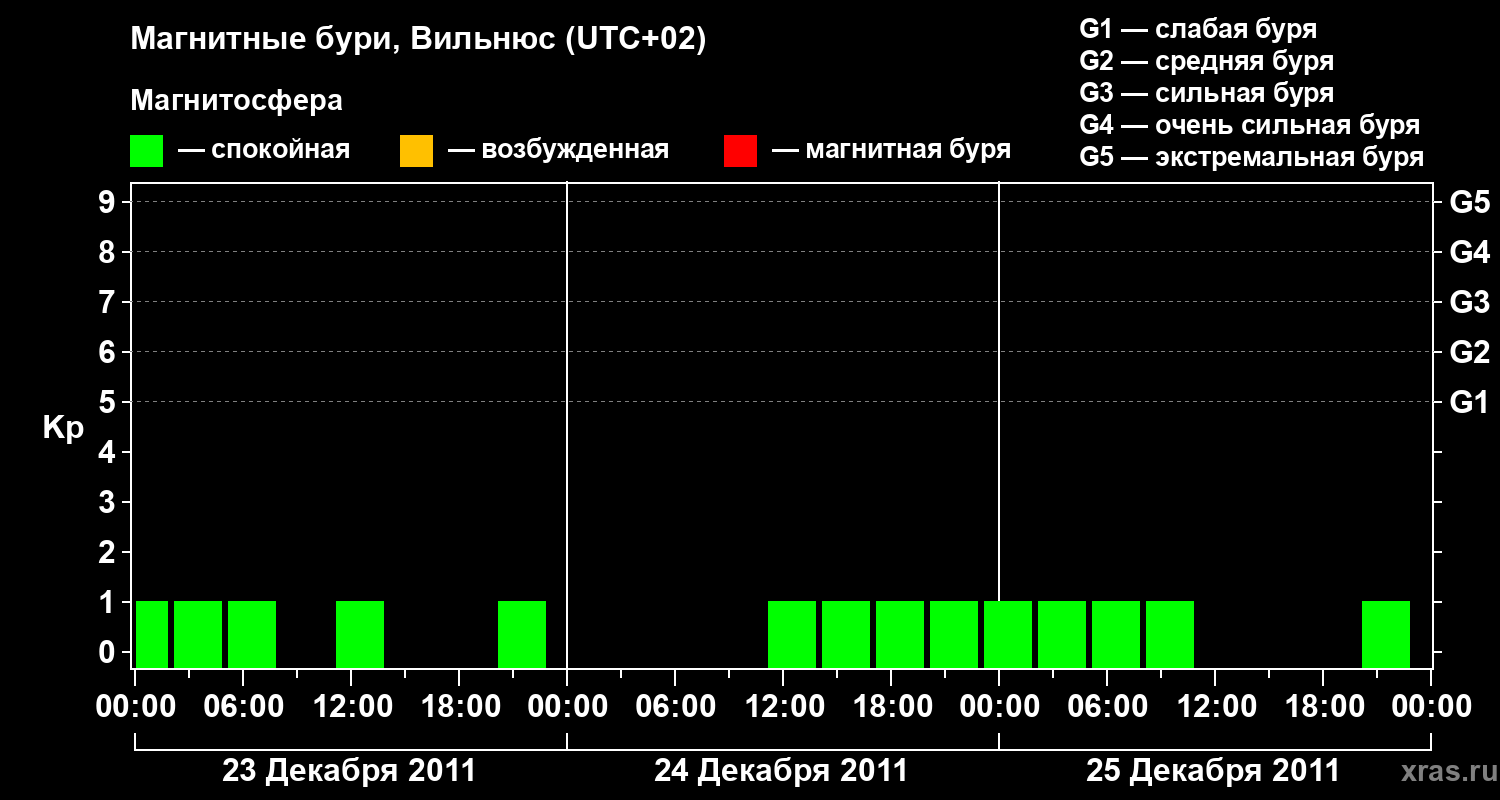Click the right-axis 'G3' storm level label
1500x800 pixels.
(x=1470, y=302)
